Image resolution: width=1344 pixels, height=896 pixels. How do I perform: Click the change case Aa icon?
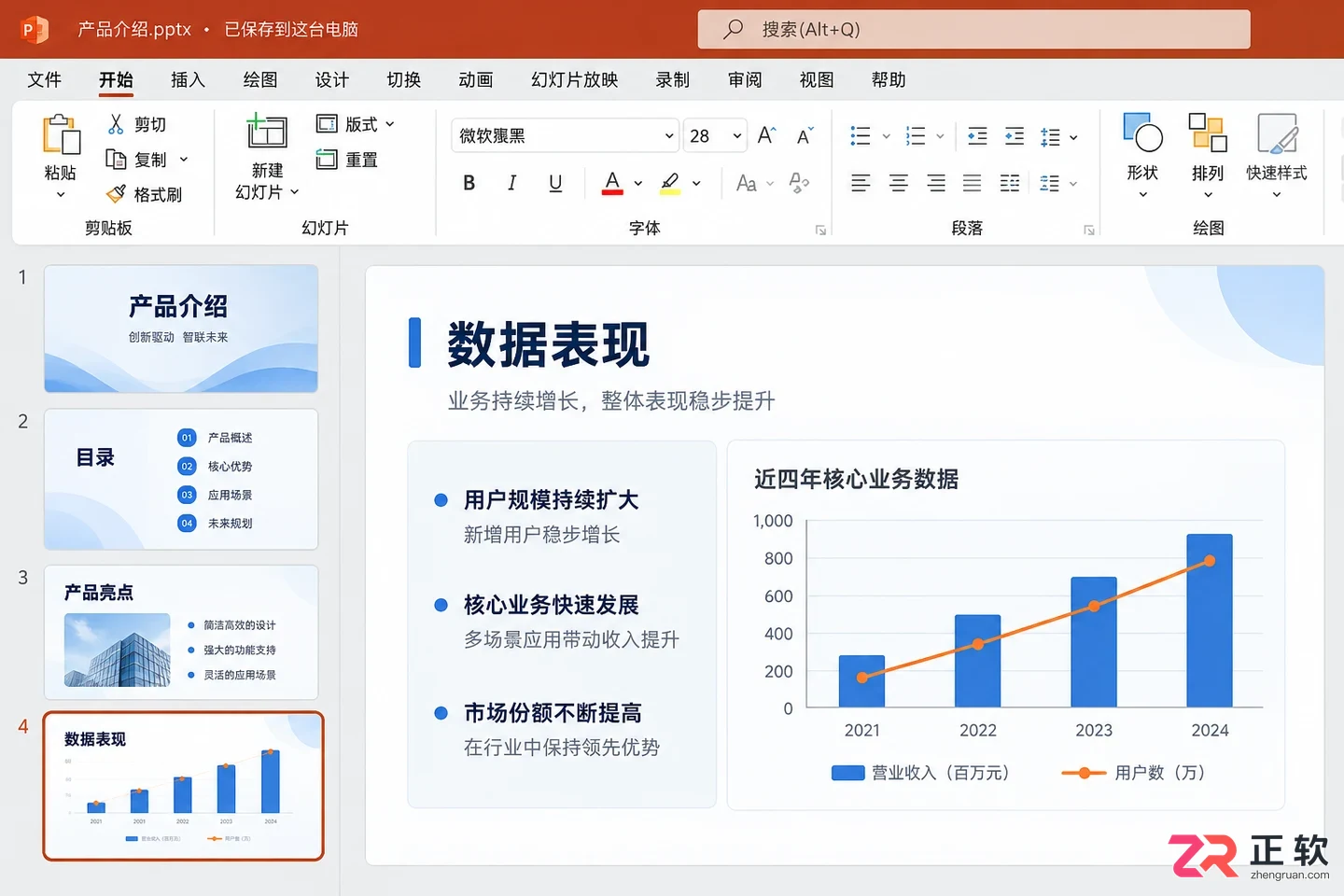[746, 183]
